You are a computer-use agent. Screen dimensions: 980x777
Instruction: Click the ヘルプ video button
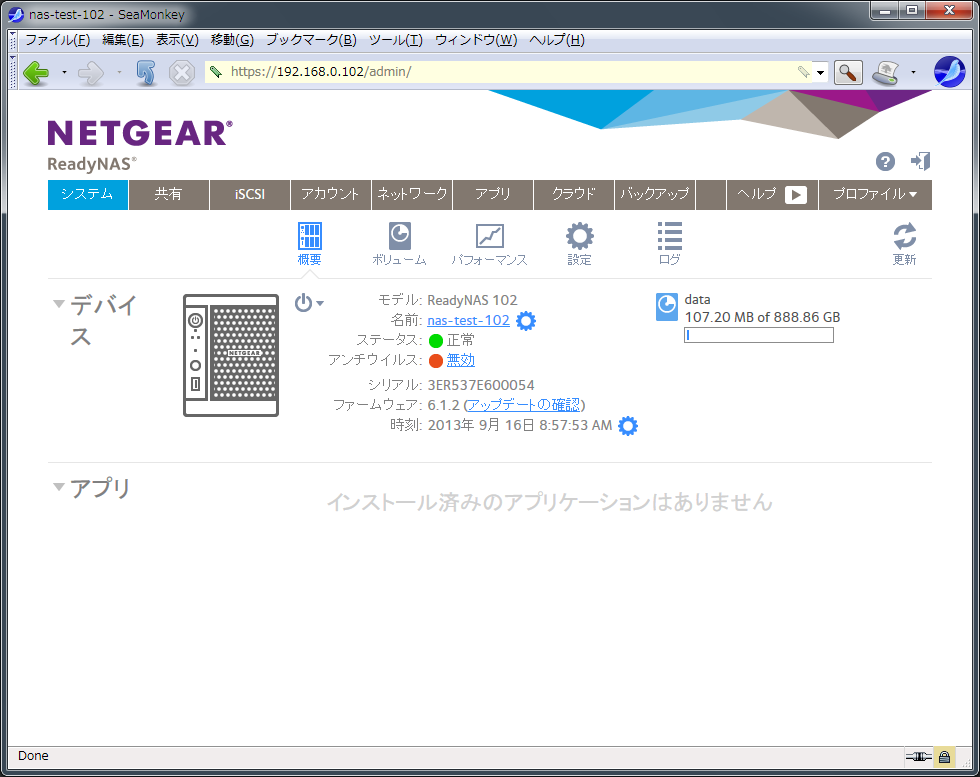(772, 194)
